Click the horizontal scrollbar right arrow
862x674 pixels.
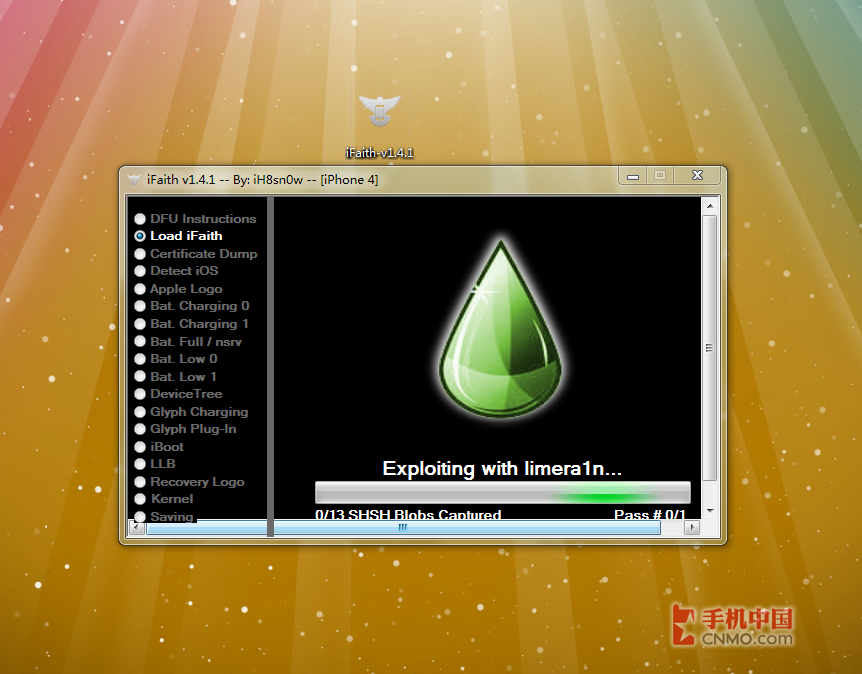692,528
